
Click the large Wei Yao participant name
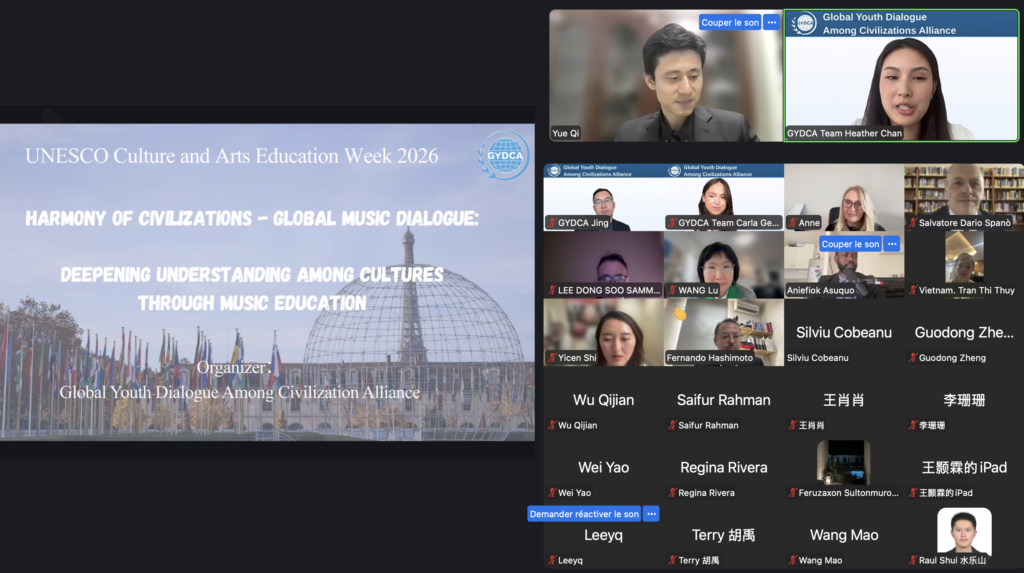[603, 467]
